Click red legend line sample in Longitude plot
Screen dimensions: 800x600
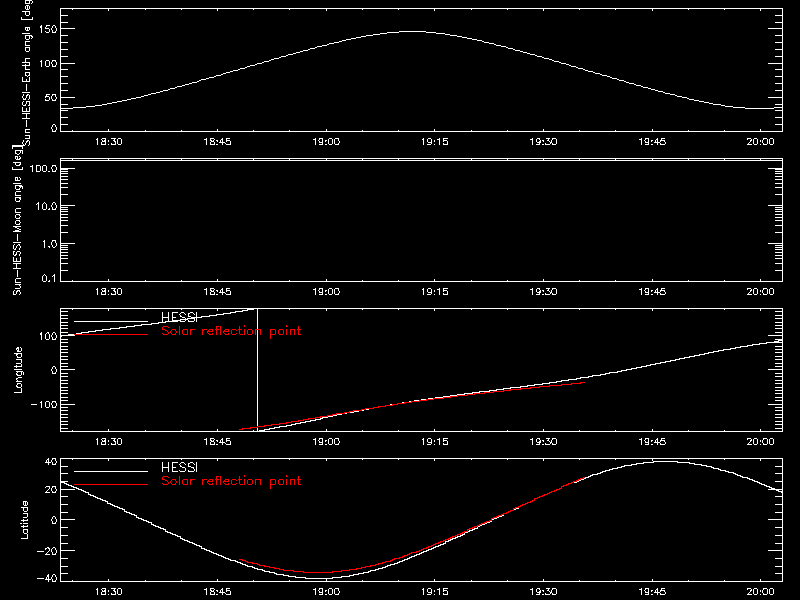coord(111,335)
